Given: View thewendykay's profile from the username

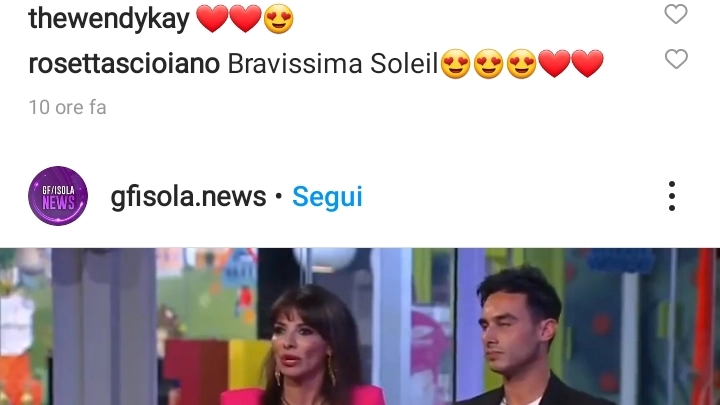Looking at the screenshot, I should 109,19.
